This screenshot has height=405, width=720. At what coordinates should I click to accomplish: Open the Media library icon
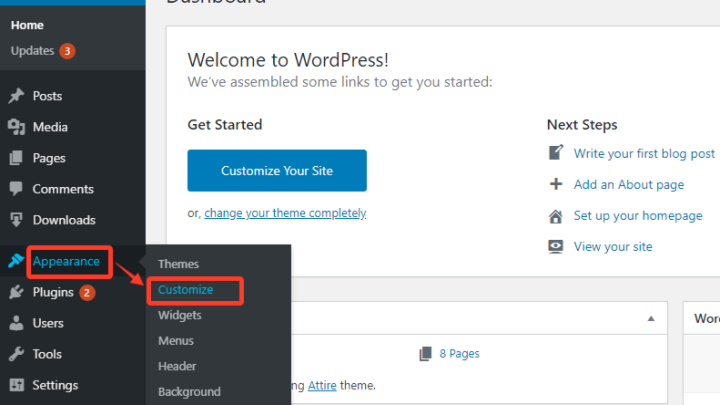(16, 127)
